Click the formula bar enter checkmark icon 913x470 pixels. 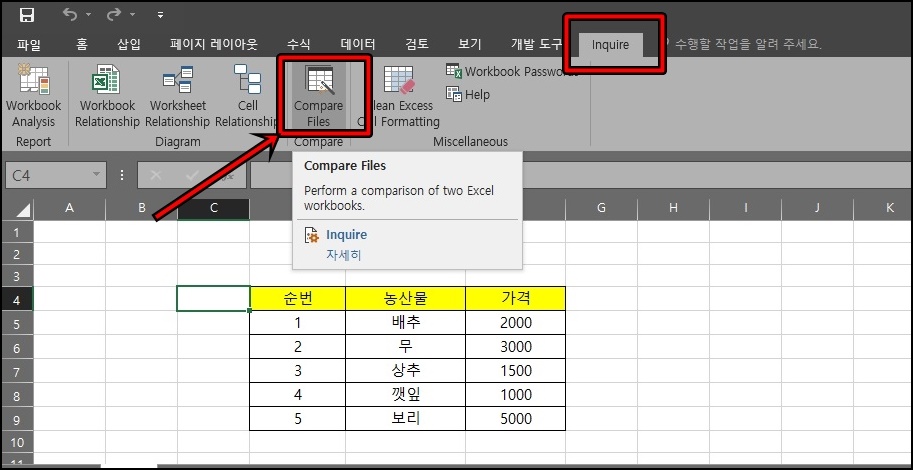coord(192,175)
